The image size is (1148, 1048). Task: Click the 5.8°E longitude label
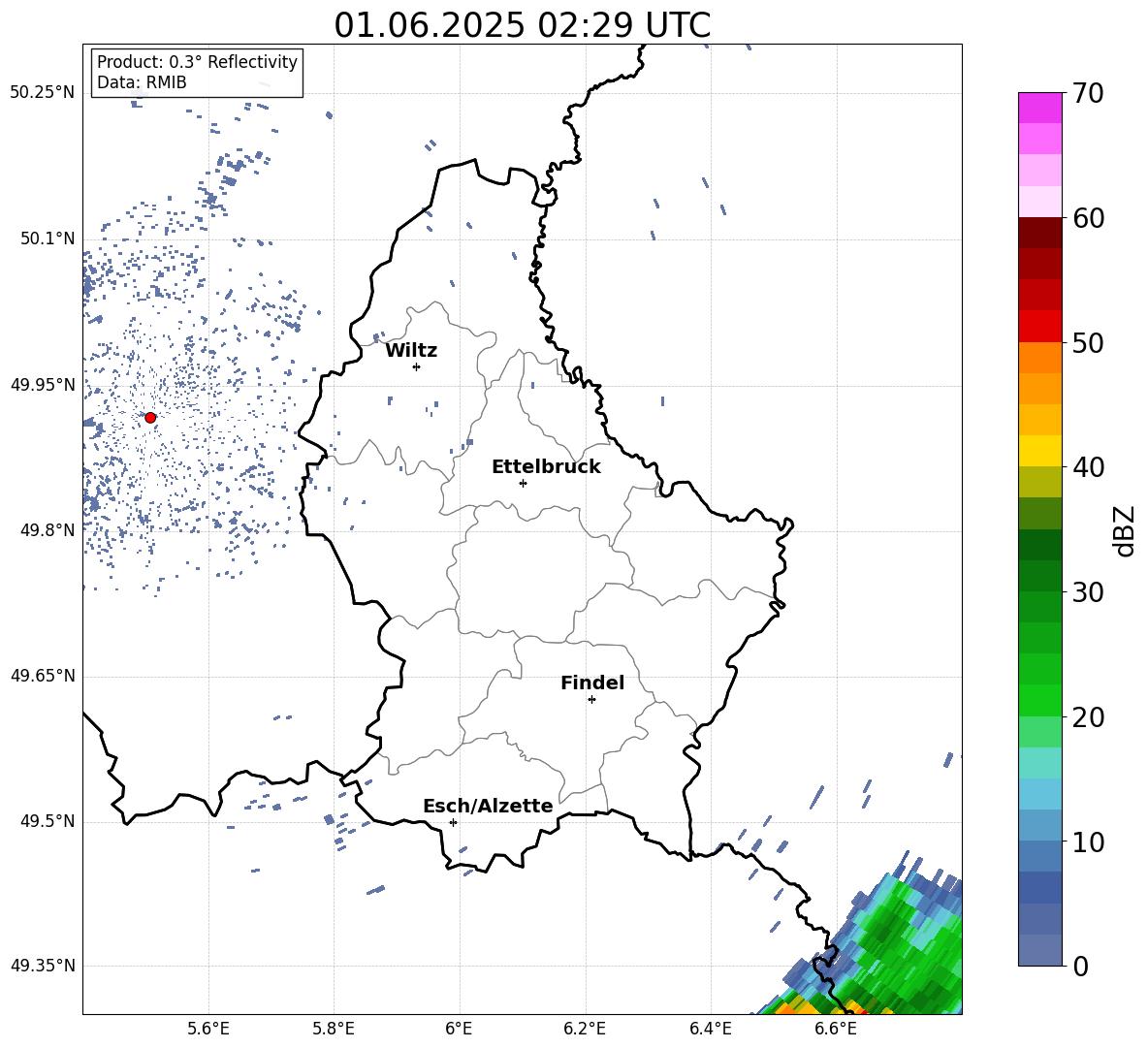(x=334, y=1029)
